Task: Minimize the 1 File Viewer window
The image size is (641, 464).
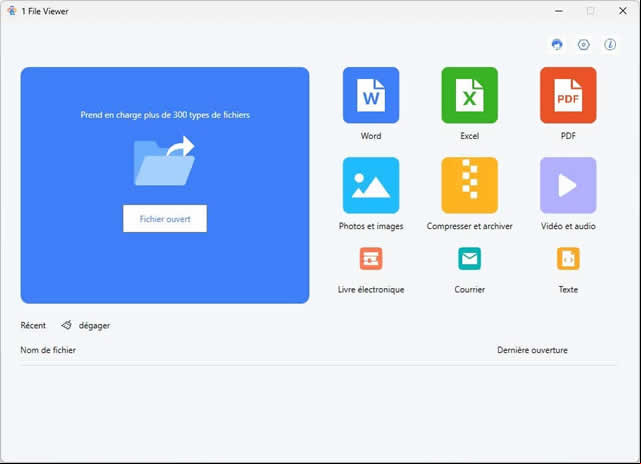Action: pyautogui.click(x=559, y=11)
